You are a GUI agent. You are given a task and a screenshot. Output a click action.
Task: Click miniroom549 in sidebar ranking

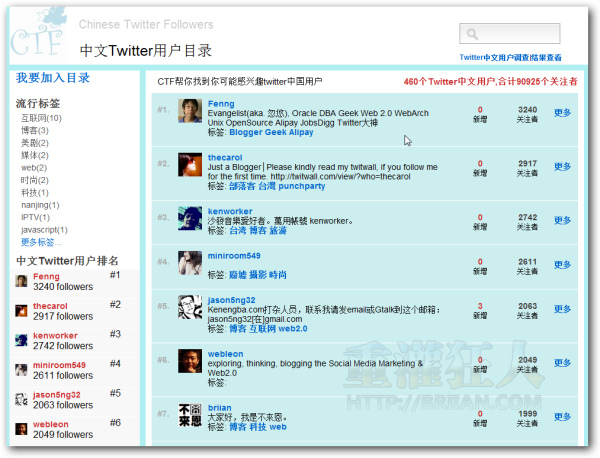[59, 365]
